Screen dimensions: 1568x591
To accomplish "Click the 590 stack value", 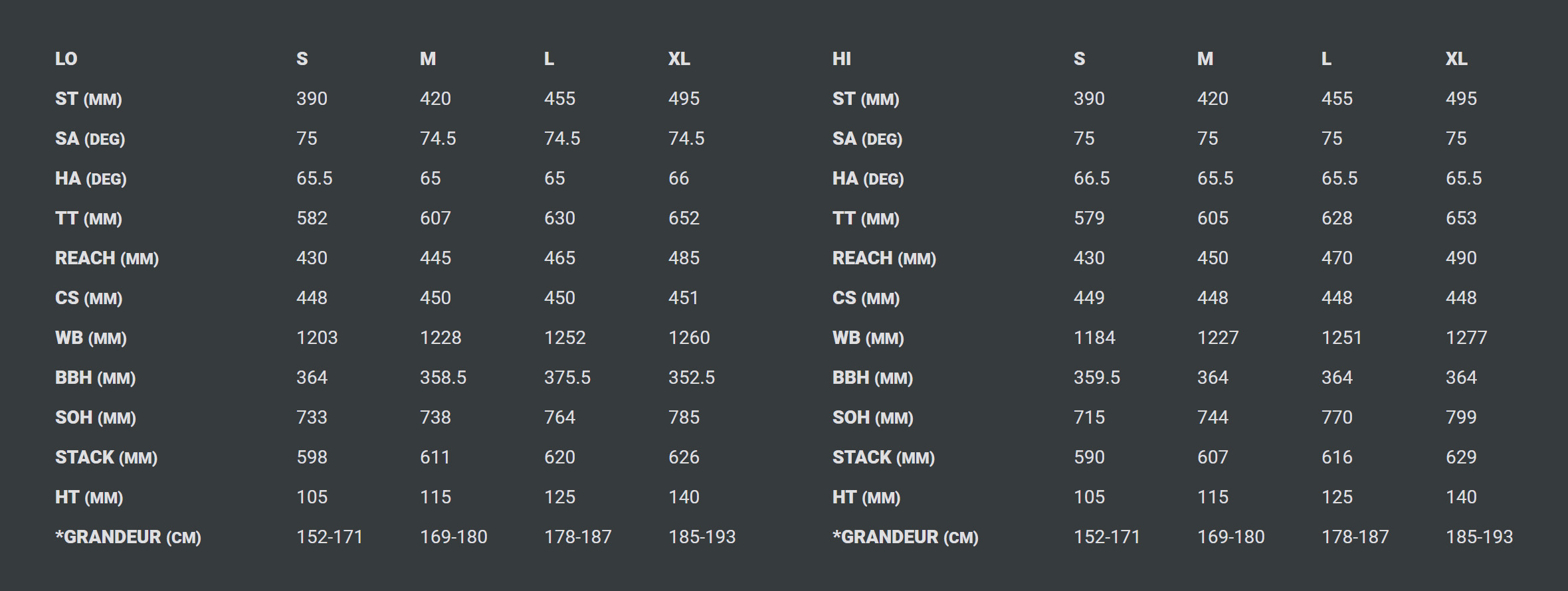I will pyautogui.click(x=1089, y=458).
